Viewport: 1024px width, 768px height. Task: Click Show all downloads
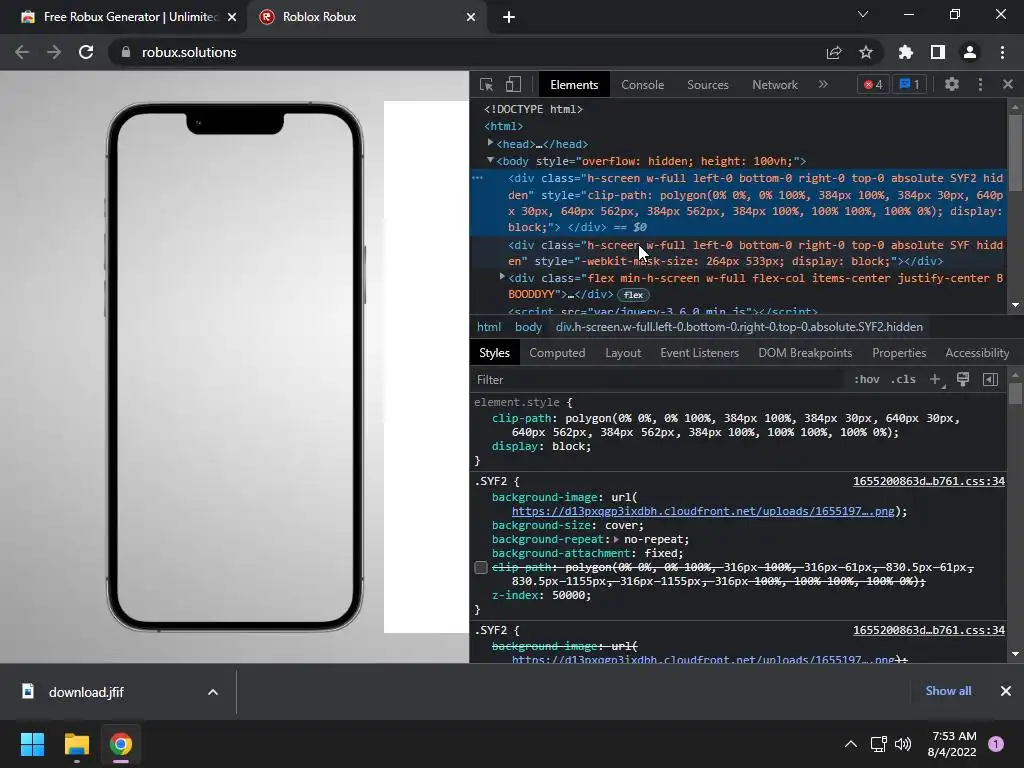pos(948,691)
